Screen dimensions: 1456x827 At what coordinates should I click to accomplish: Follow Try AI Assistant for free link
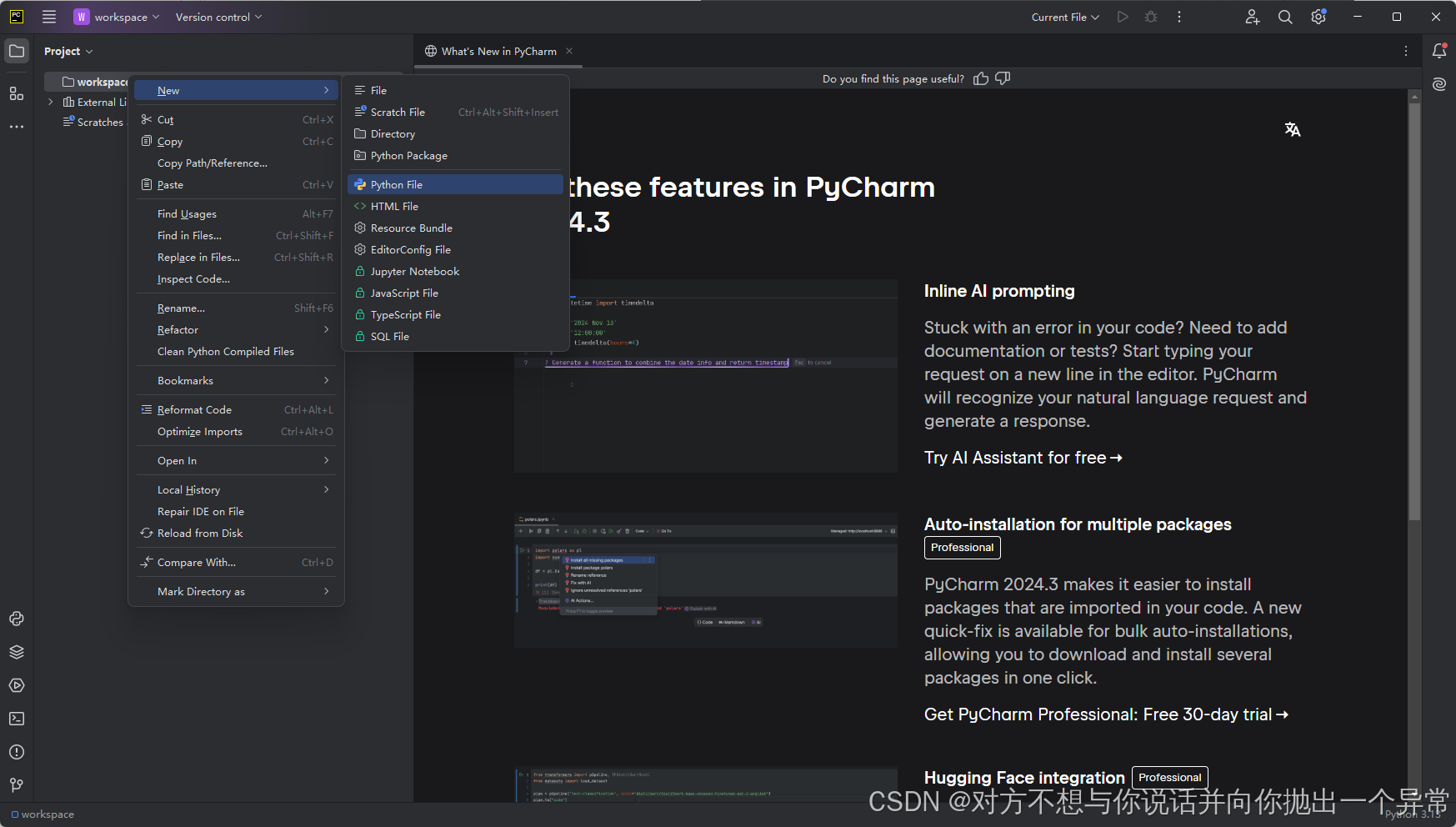click(1023, 458)
